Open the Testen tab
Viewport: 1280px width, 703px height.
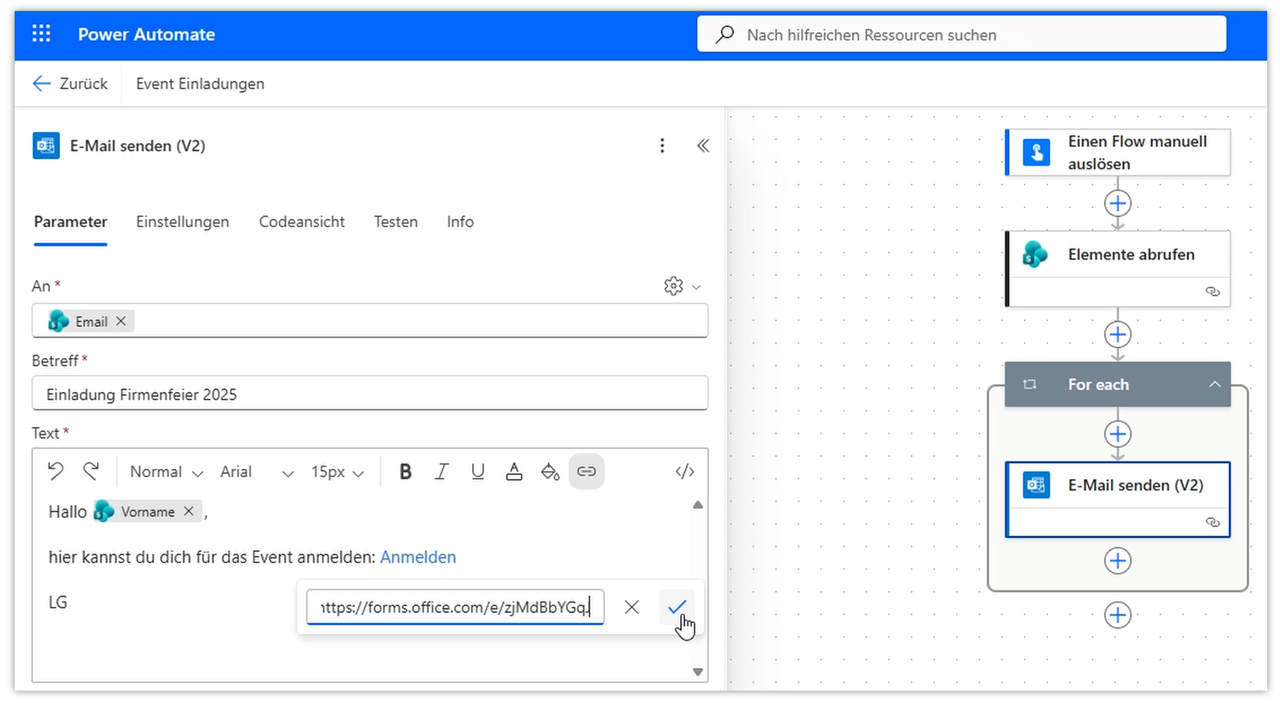[x=396, y=222]
